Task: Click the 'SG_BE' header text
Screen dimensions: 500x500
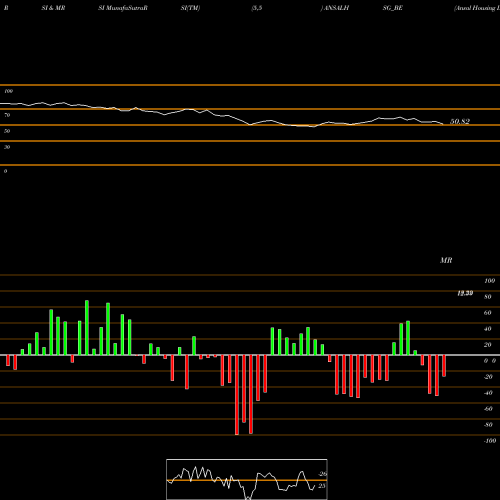Action: pyautogui.click(x=393, y=8)
